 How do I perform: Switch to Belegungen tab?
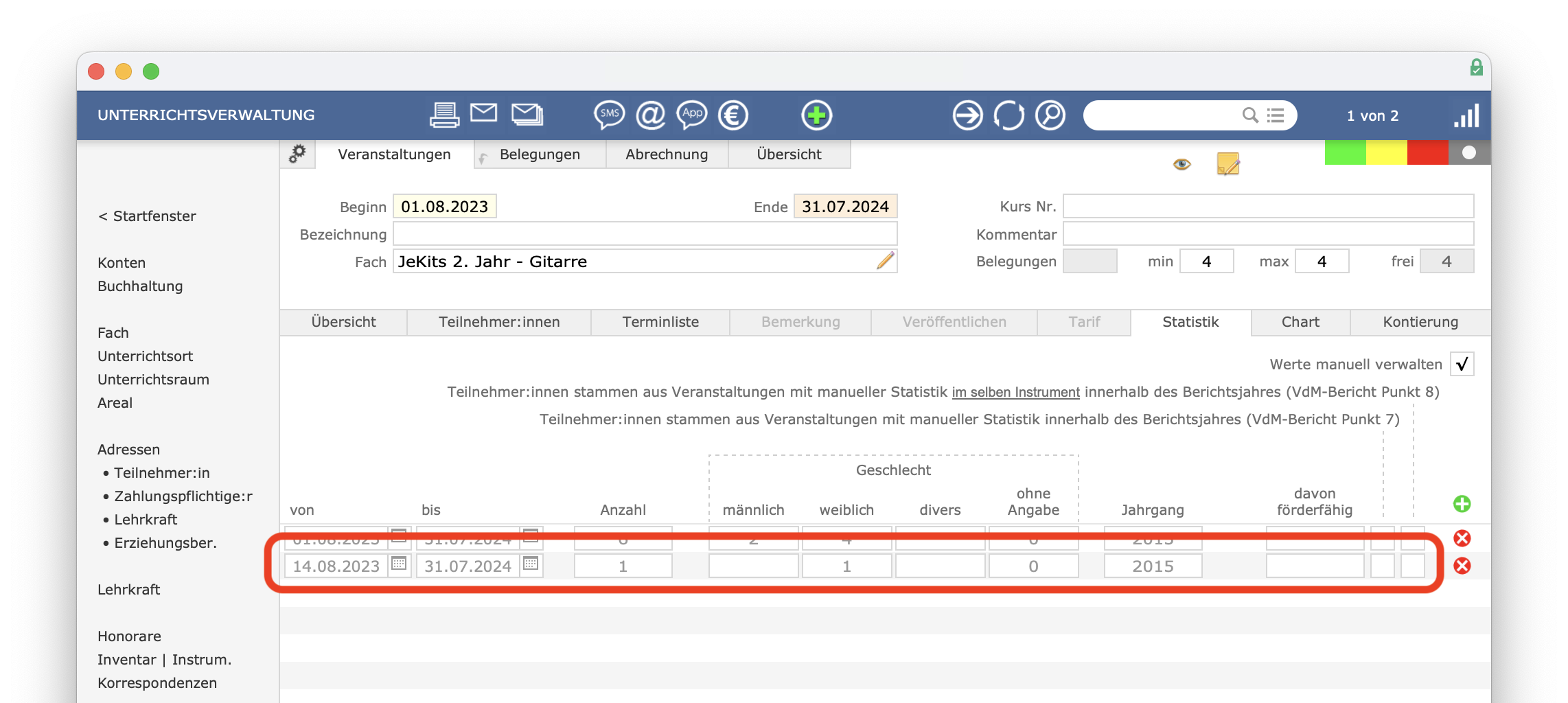click(540, 154)
